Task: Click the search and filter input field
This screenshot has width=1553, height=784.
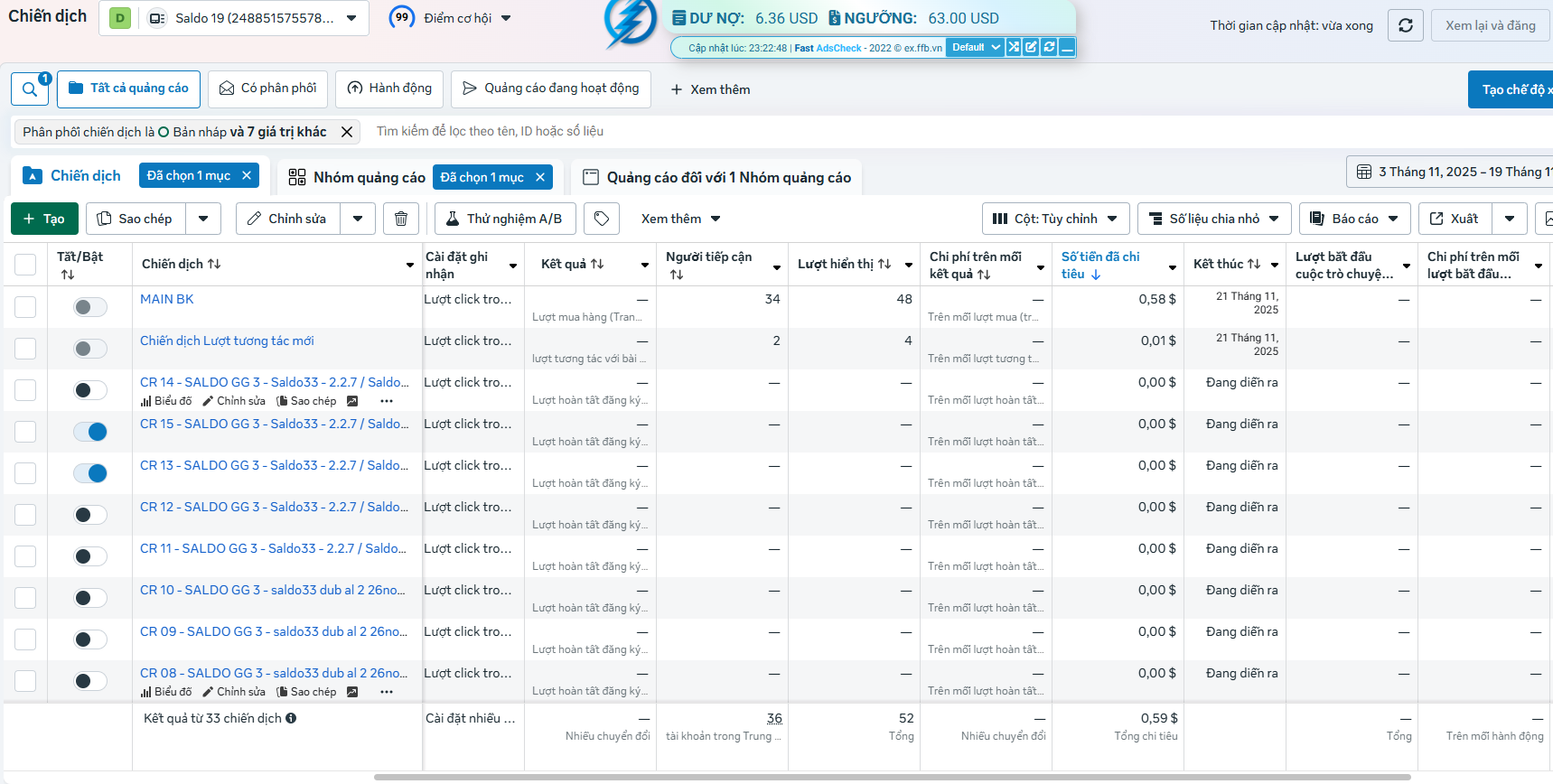Action: (x=958, y=131)
